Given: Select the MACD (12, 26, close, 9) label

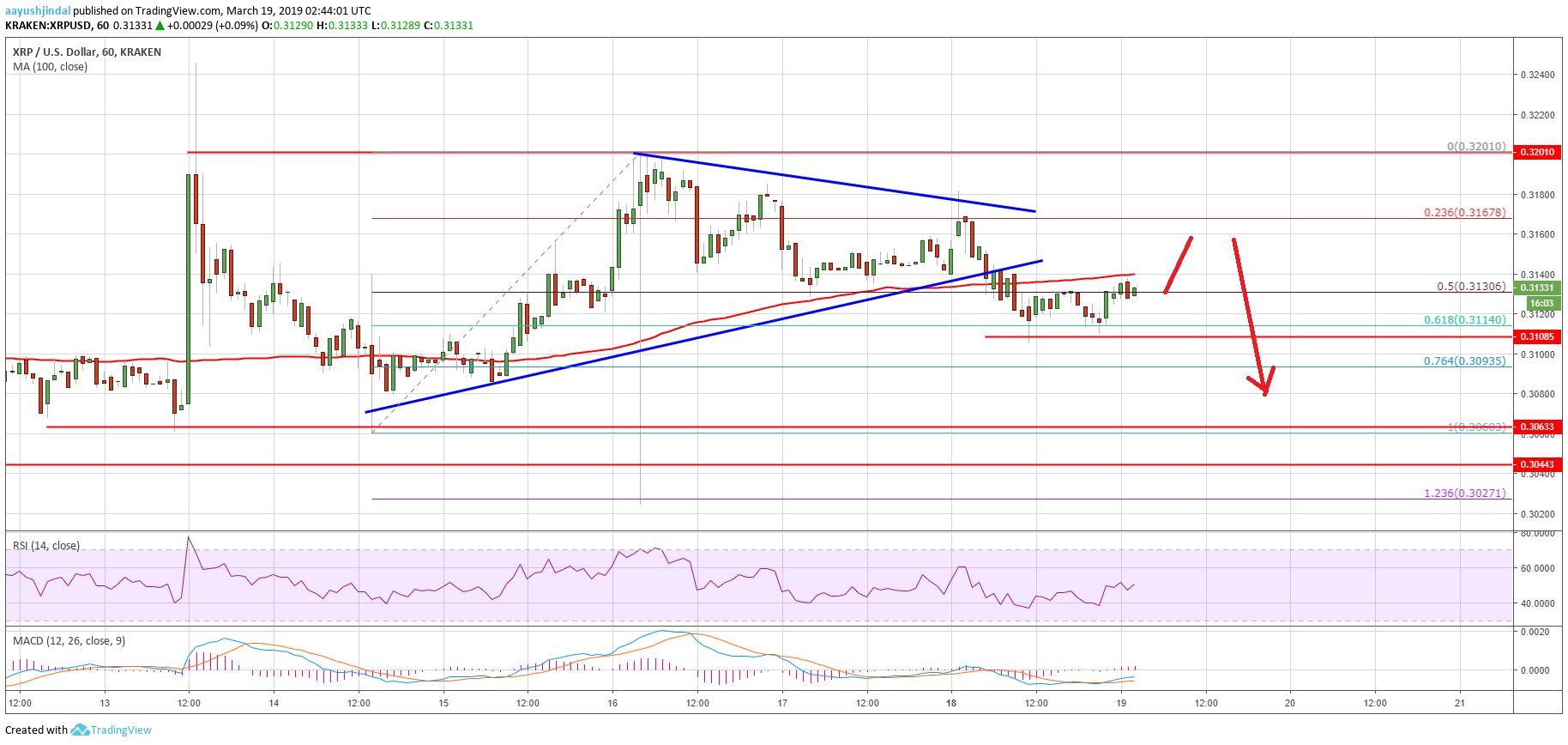Looking at the screenshot, I should pos(69,641).
